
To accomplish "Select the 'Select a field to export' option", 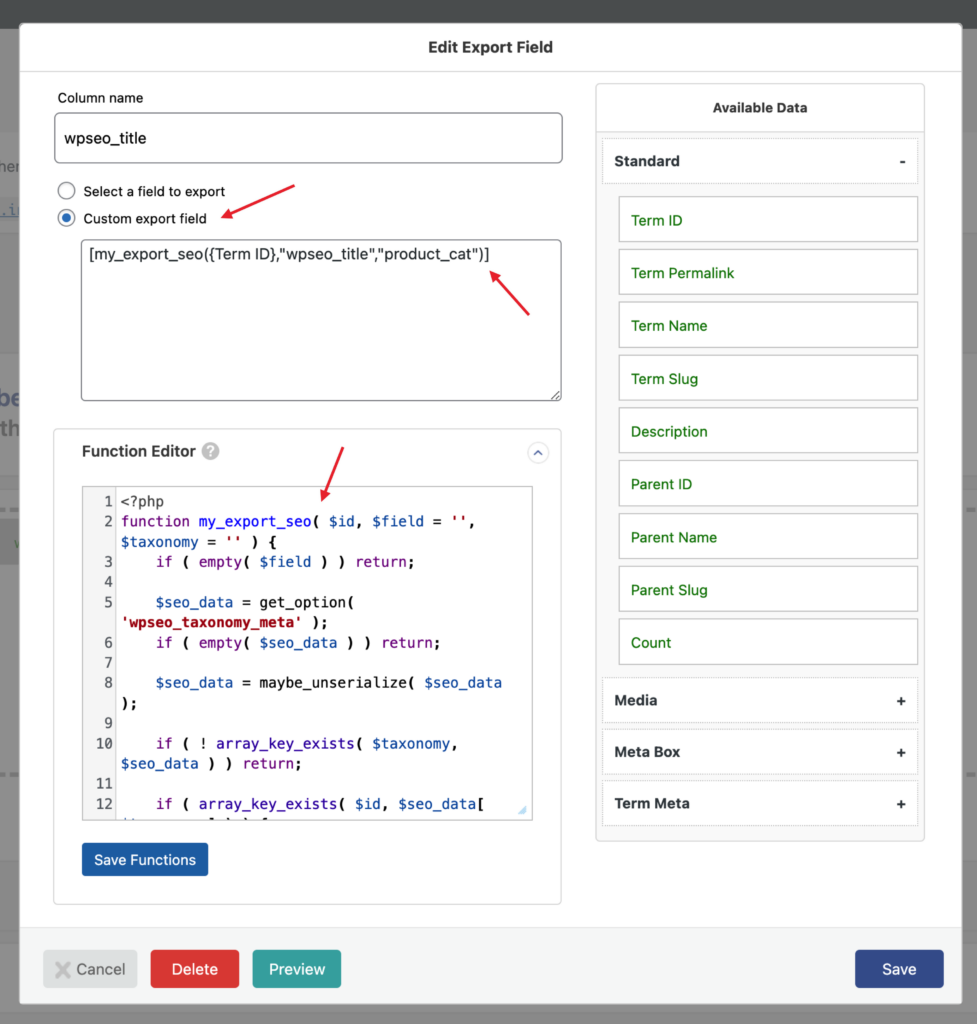I will 64,190.
